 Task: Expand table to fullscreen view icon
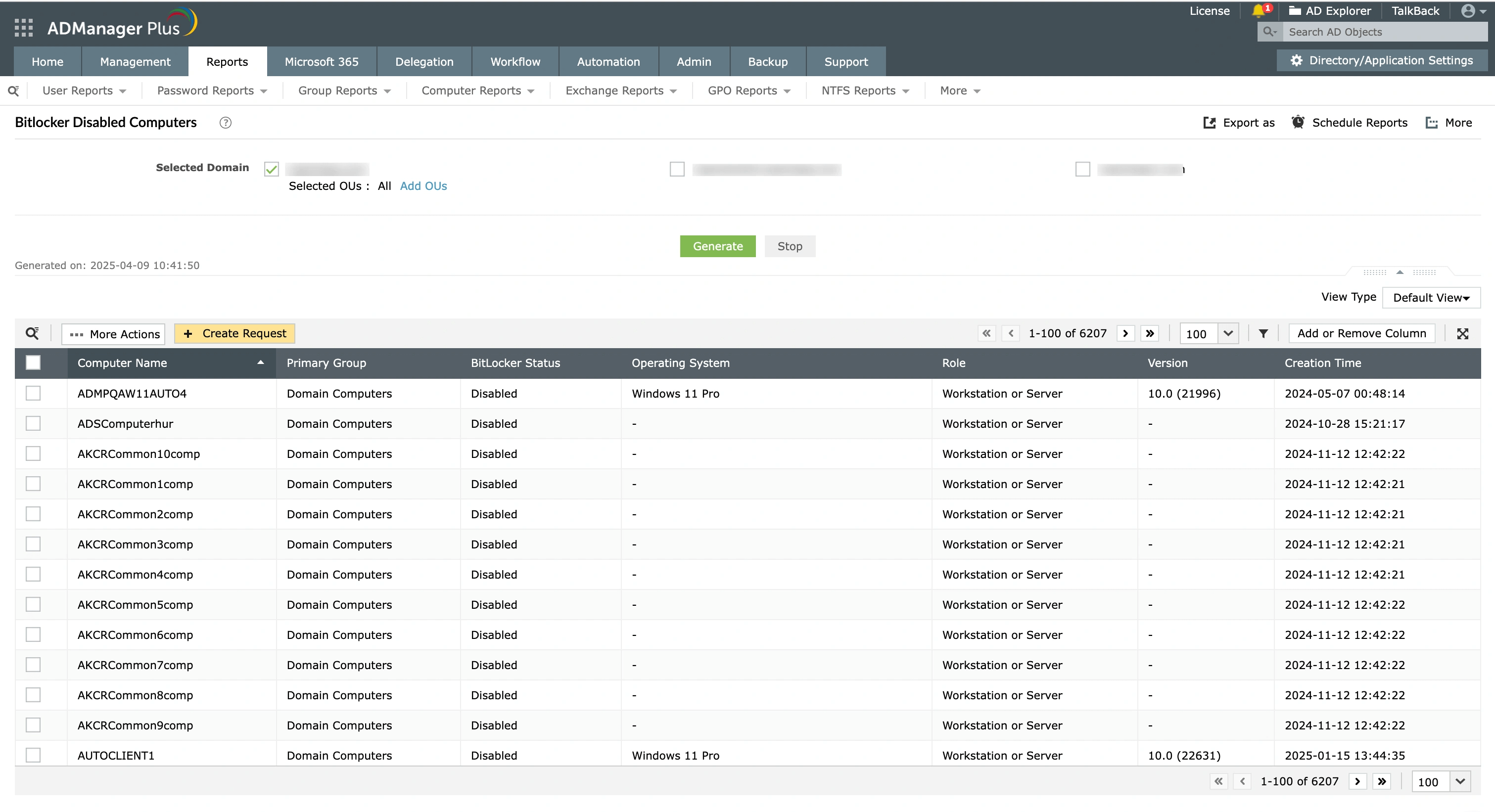1462,333
